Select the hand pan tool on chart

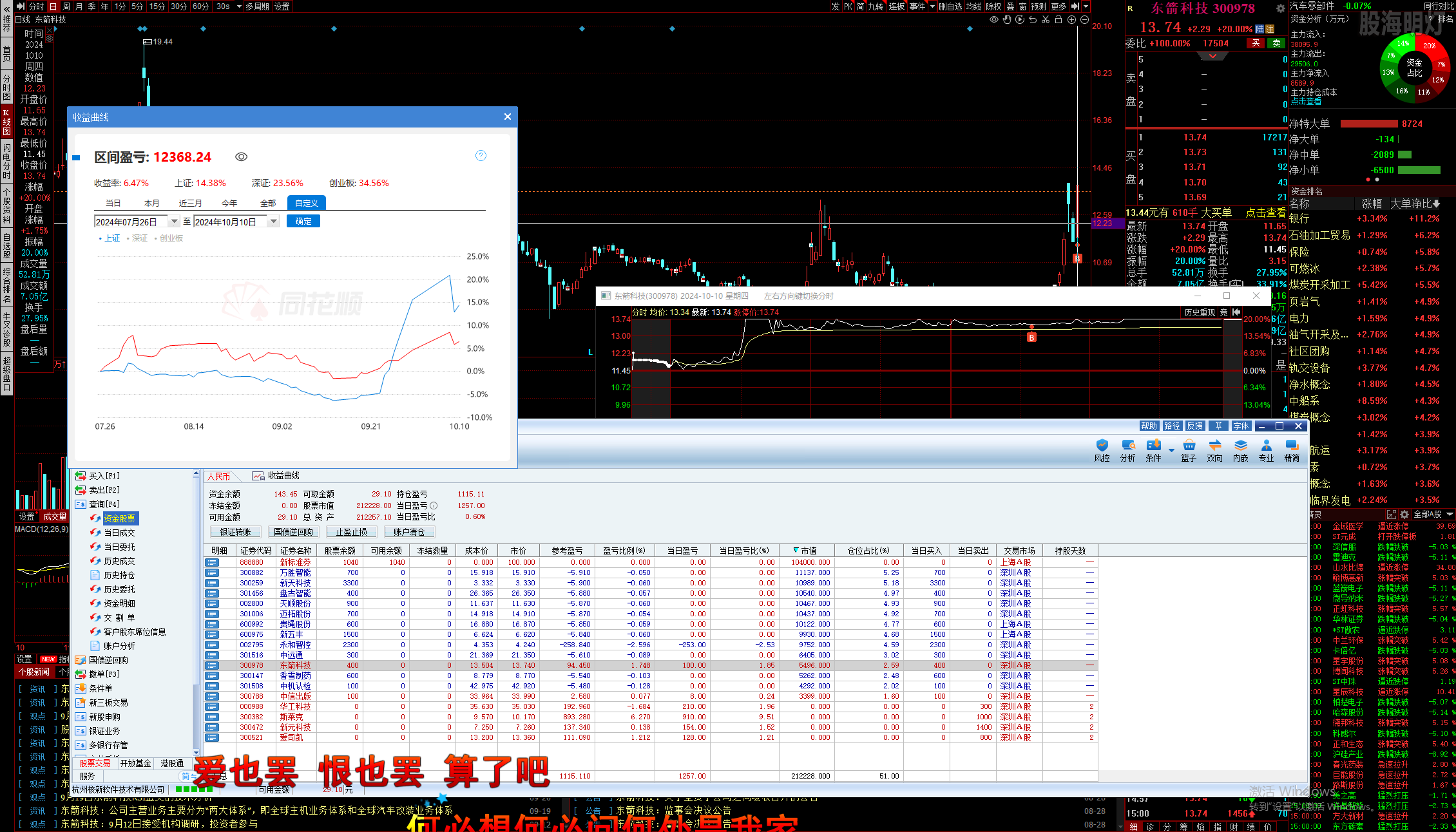click(1007, 19)
